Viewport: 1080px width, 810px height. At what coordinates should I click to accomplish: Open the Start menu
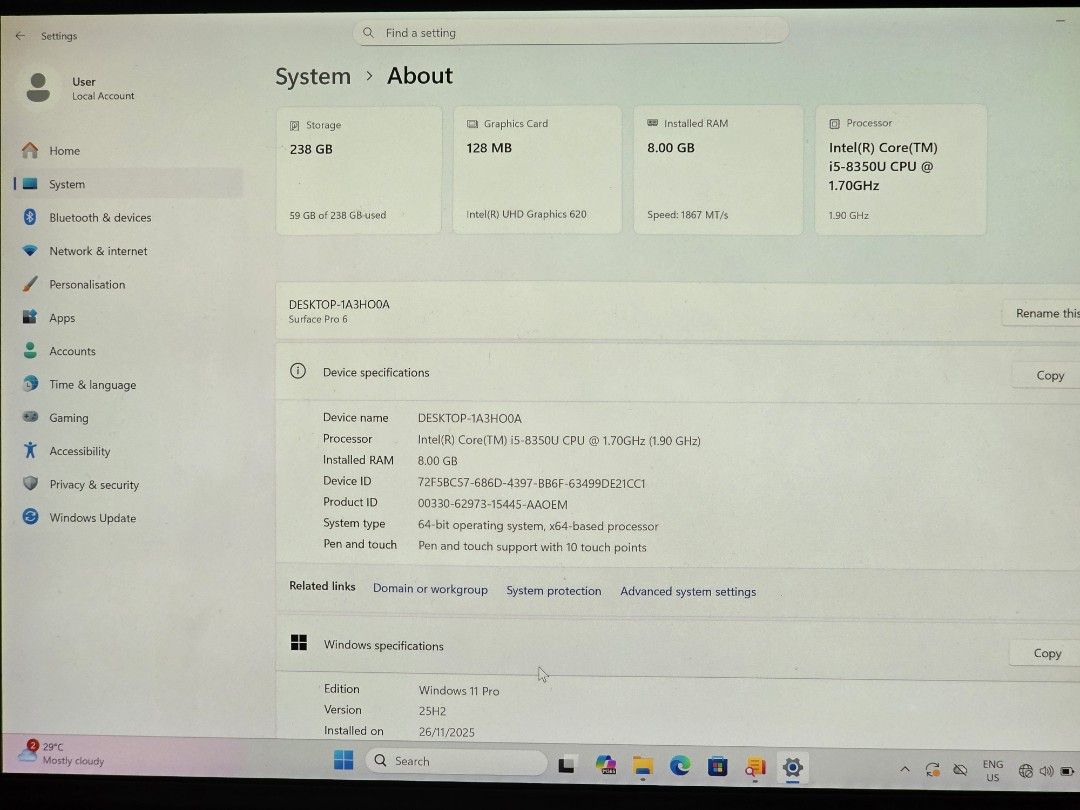tap(343, 760)
